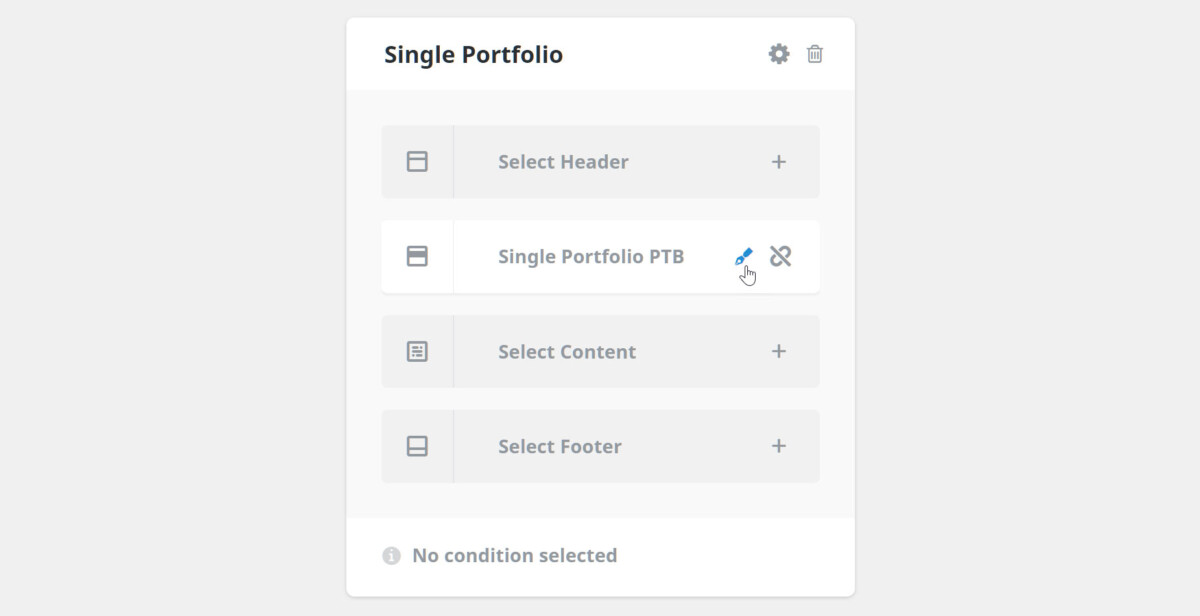Unlink Single Portfolio PTB using the unlink icon
The image size is (1200, 616).
pyautogui.click(x=782, y=256)
